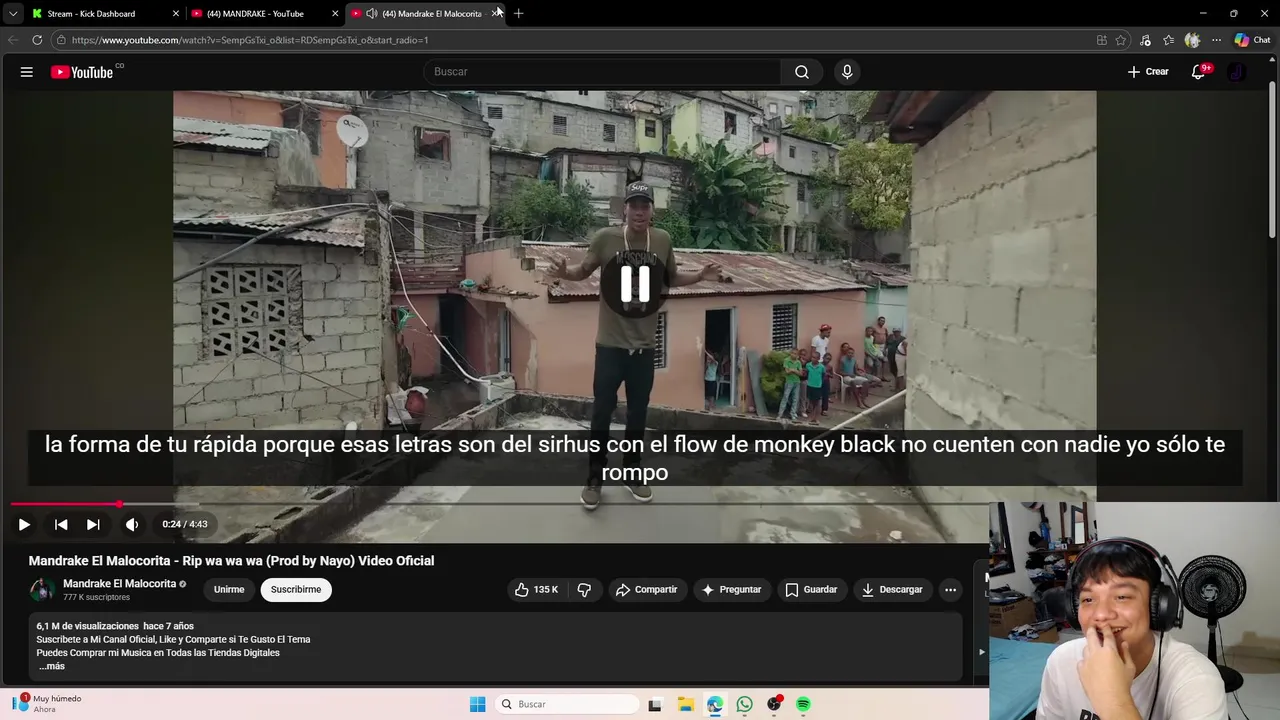Open the Copilot Chat button

pyautogui.click(x=1252, y=40)
